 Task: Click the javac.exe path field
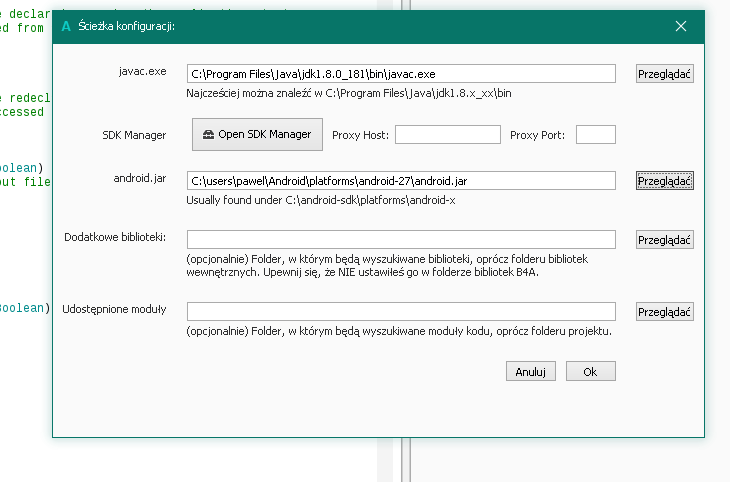[x=400, y=74]
